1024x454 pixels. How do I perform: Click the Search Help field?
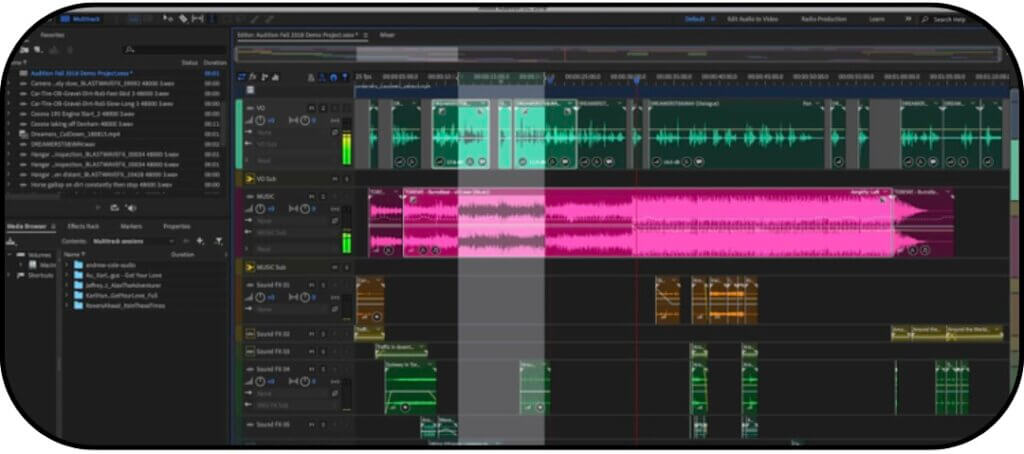pos(948,20)
